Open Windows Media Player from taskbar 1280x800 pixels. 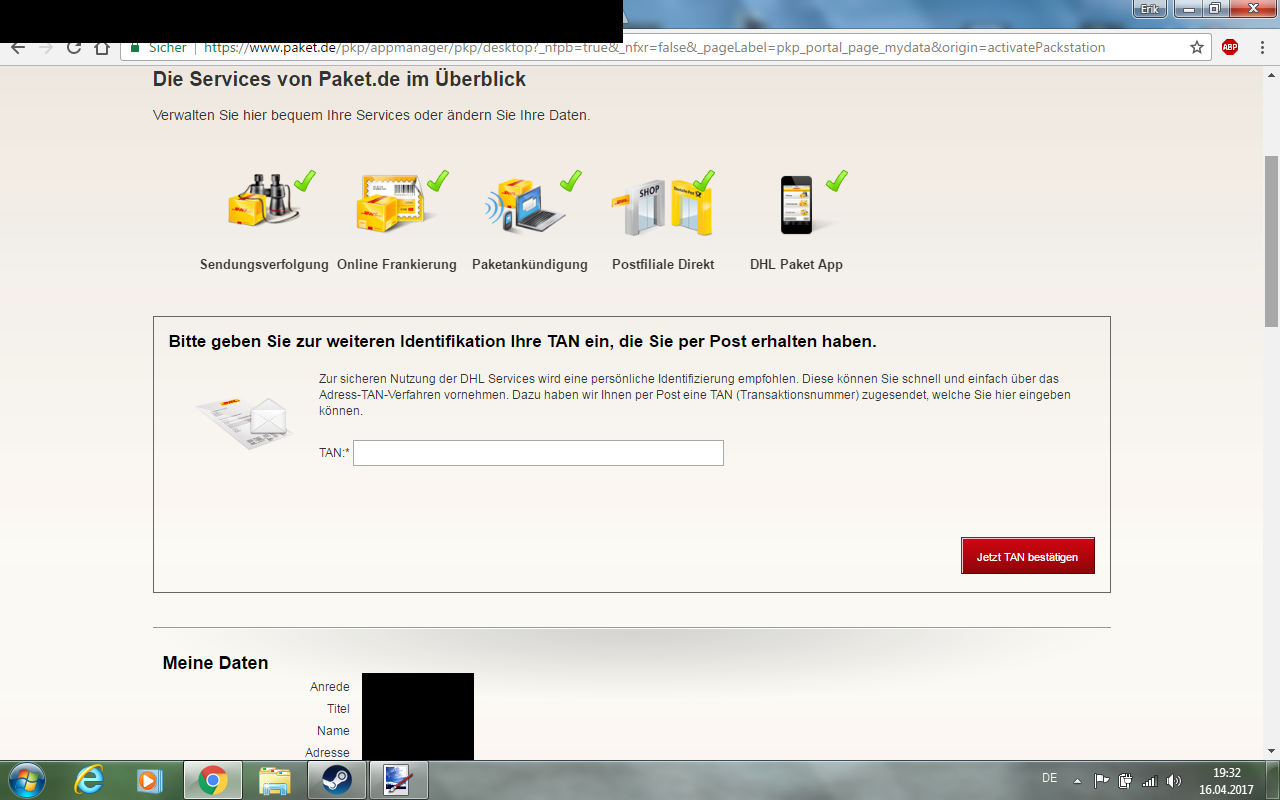point(149,780)
